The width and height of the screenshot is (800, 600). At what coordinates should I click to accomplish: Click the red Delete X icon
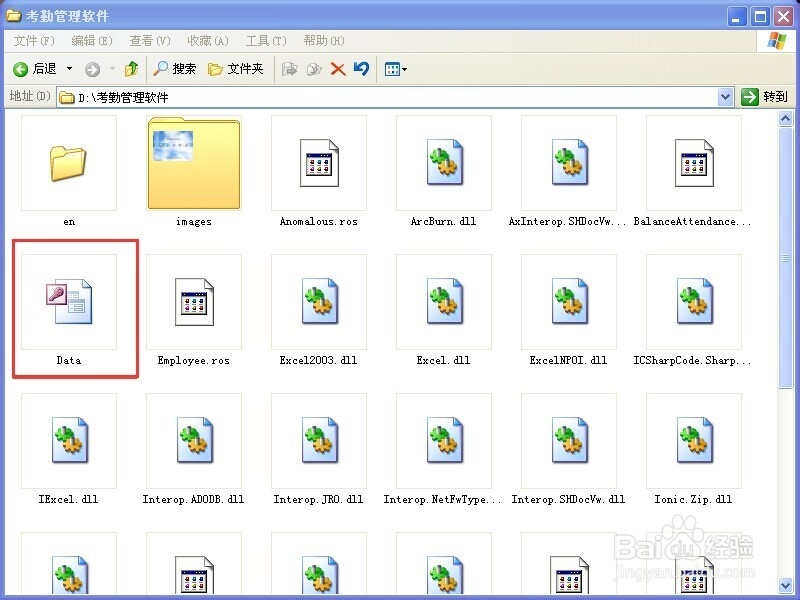click(338, 69)
